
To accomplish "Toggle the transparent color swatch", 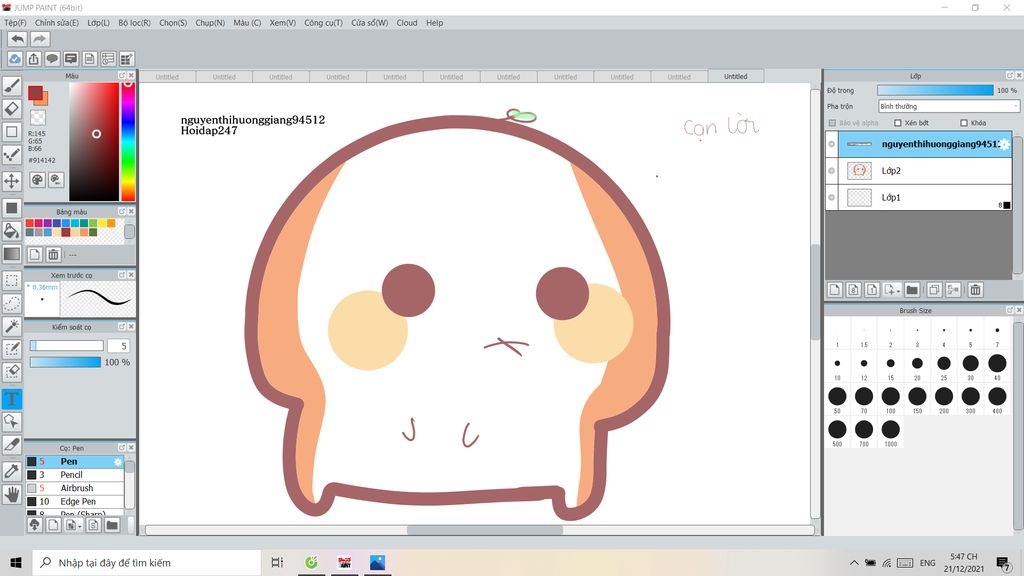I will point(38,118).
